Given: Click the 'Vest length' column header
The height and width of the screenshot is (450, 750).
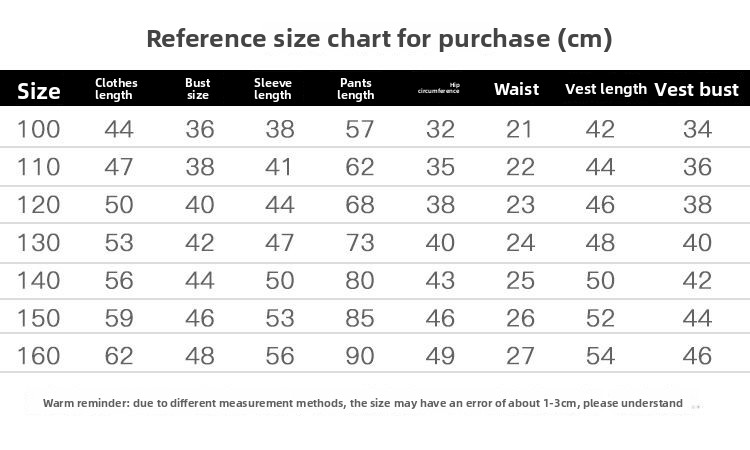Looking at the screenshot, I should (606, 89).
